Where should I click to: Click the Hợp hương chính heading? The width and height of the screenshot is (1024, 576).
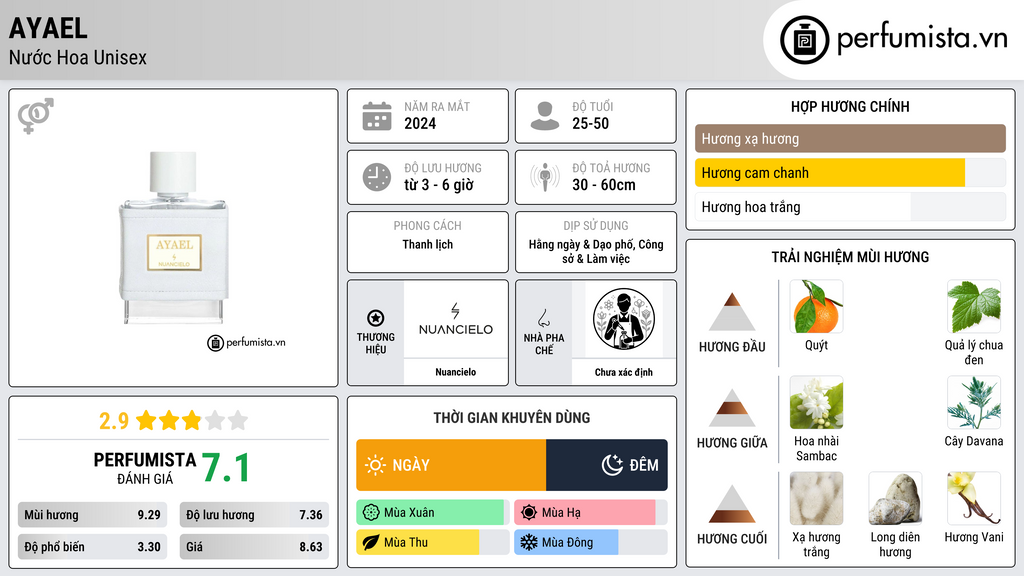(x=850, y=106)
